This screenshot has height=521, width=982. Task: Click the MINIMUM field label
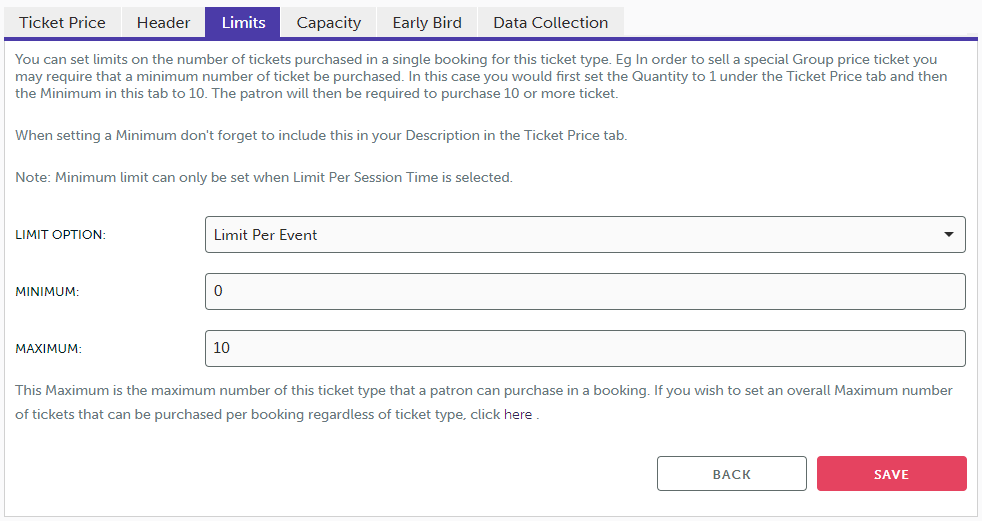(x=47, y=292)
